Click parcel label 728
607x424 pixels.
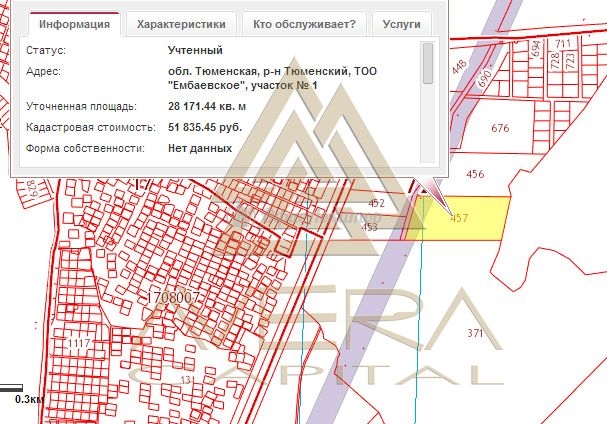pos(555,61)
